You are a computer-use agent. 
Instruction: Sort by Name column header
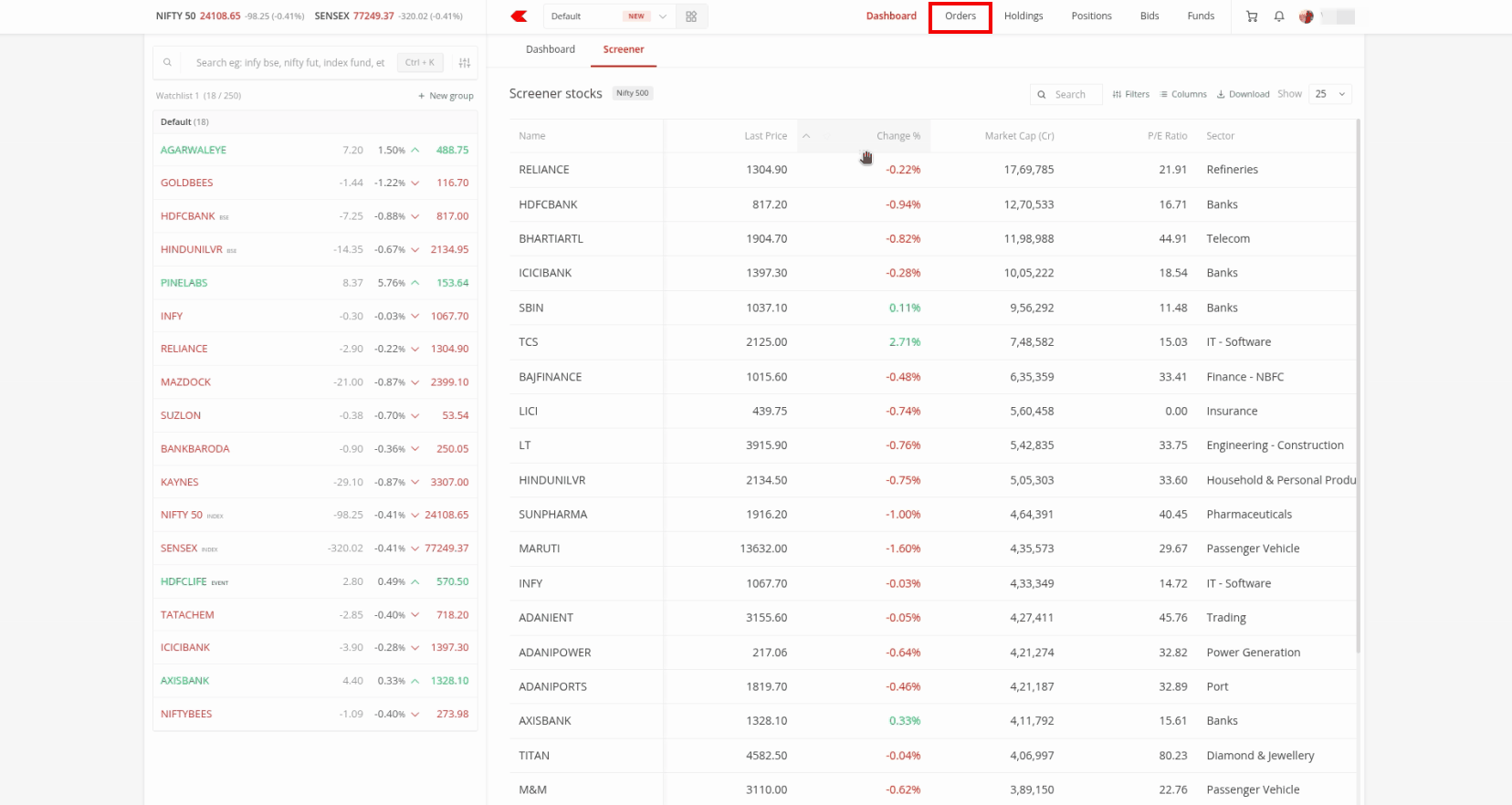[x=532, y=136]
